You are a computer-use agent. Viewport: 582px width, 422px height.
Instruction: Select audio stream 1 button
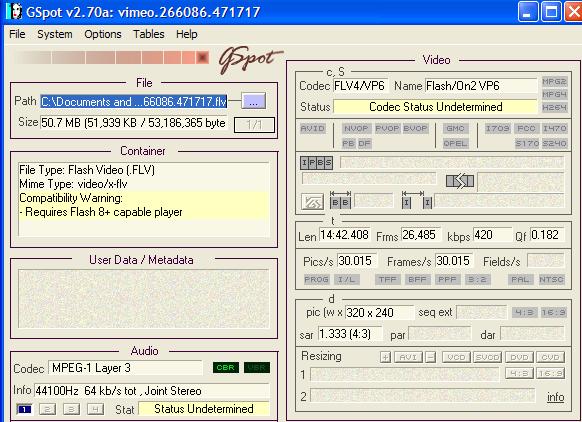pyautogui.click(x=24, y=409)
